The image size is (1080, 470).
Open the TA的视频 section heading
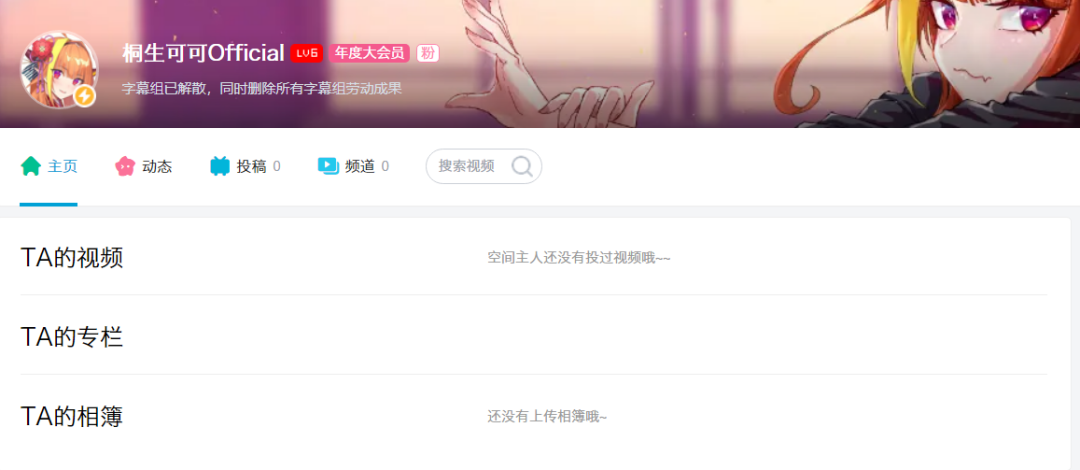[x=72, y=258]
